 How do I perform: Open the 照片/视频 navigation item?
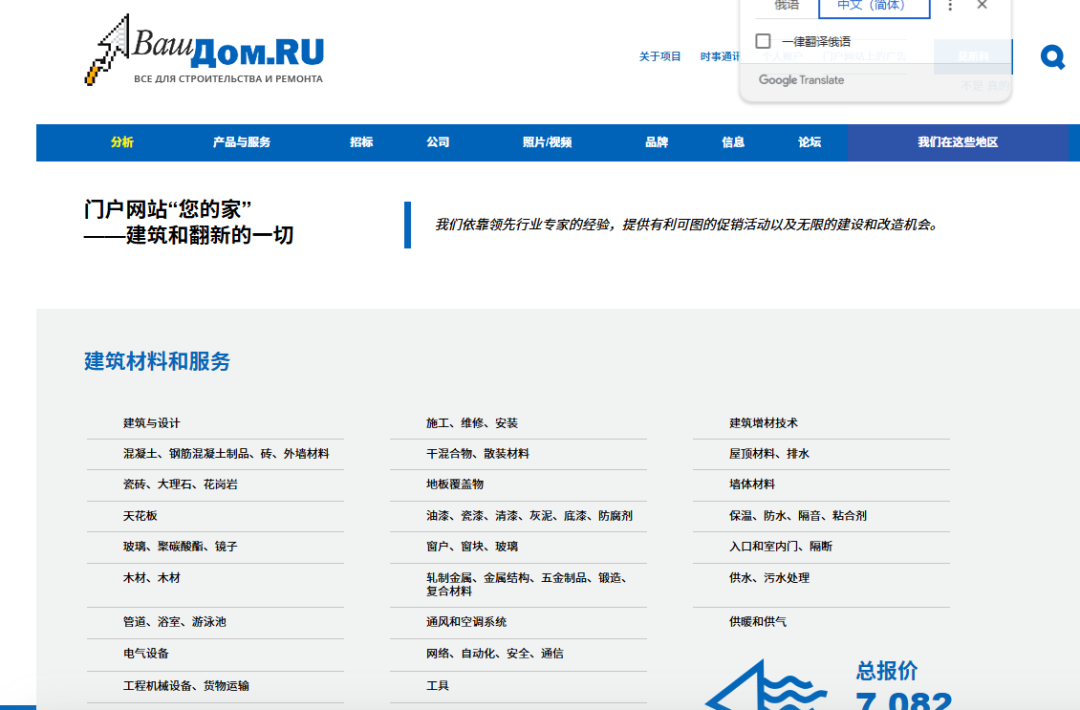pyautogui.click(x=548, y=143)
